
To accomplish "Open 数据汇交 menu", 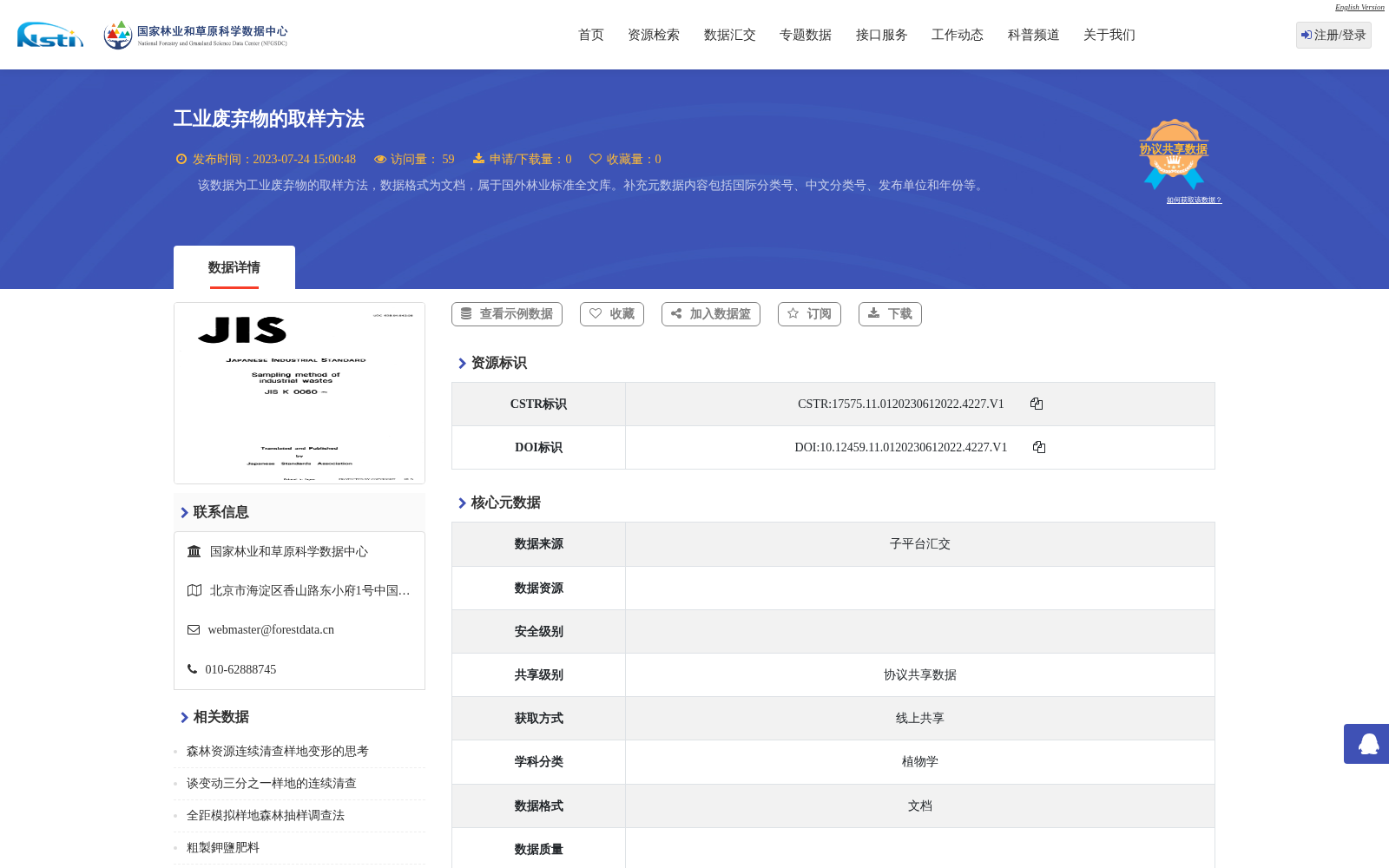I will tap(730, 35).
